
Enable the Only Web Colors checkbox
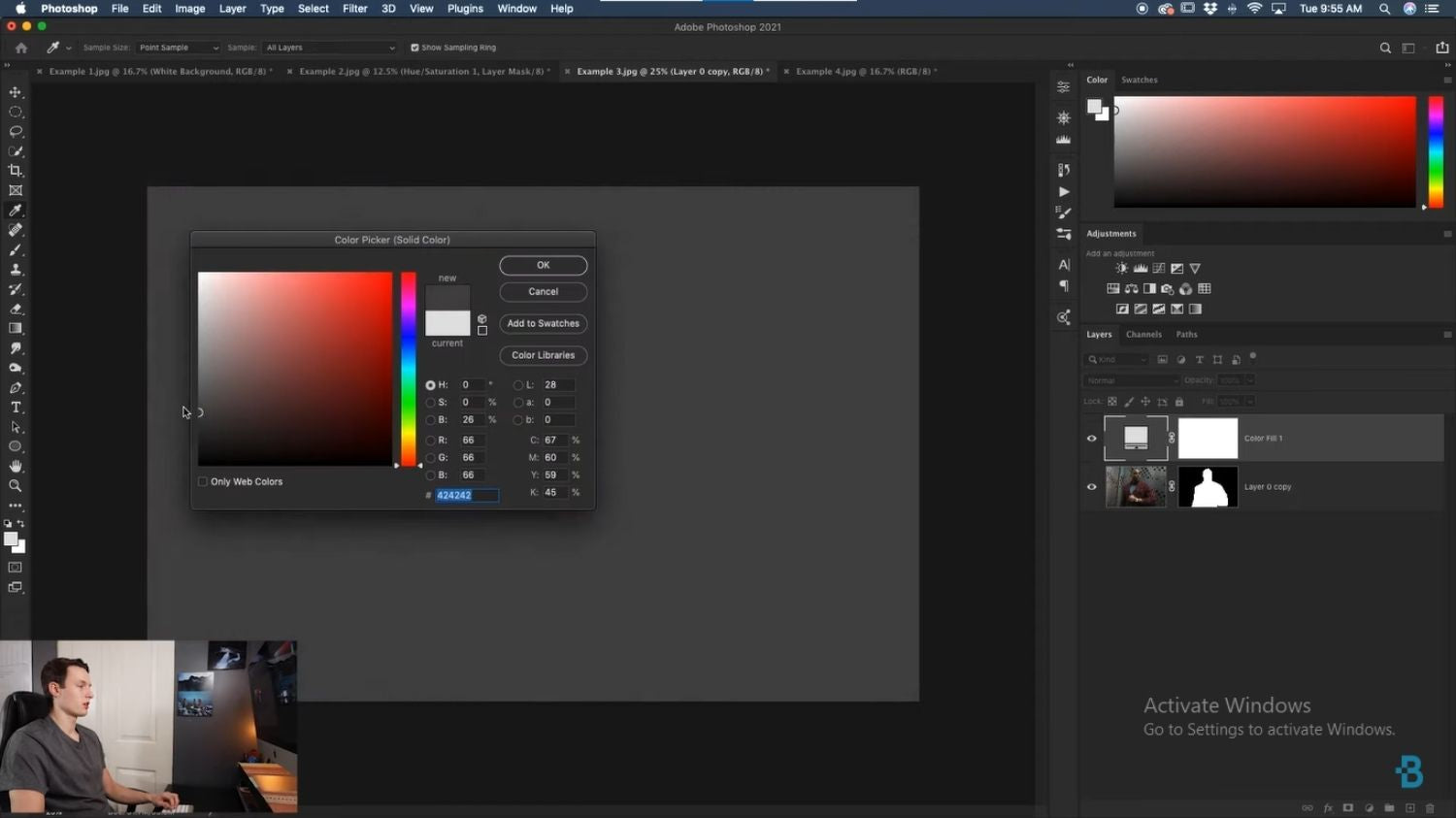point(202,480)
